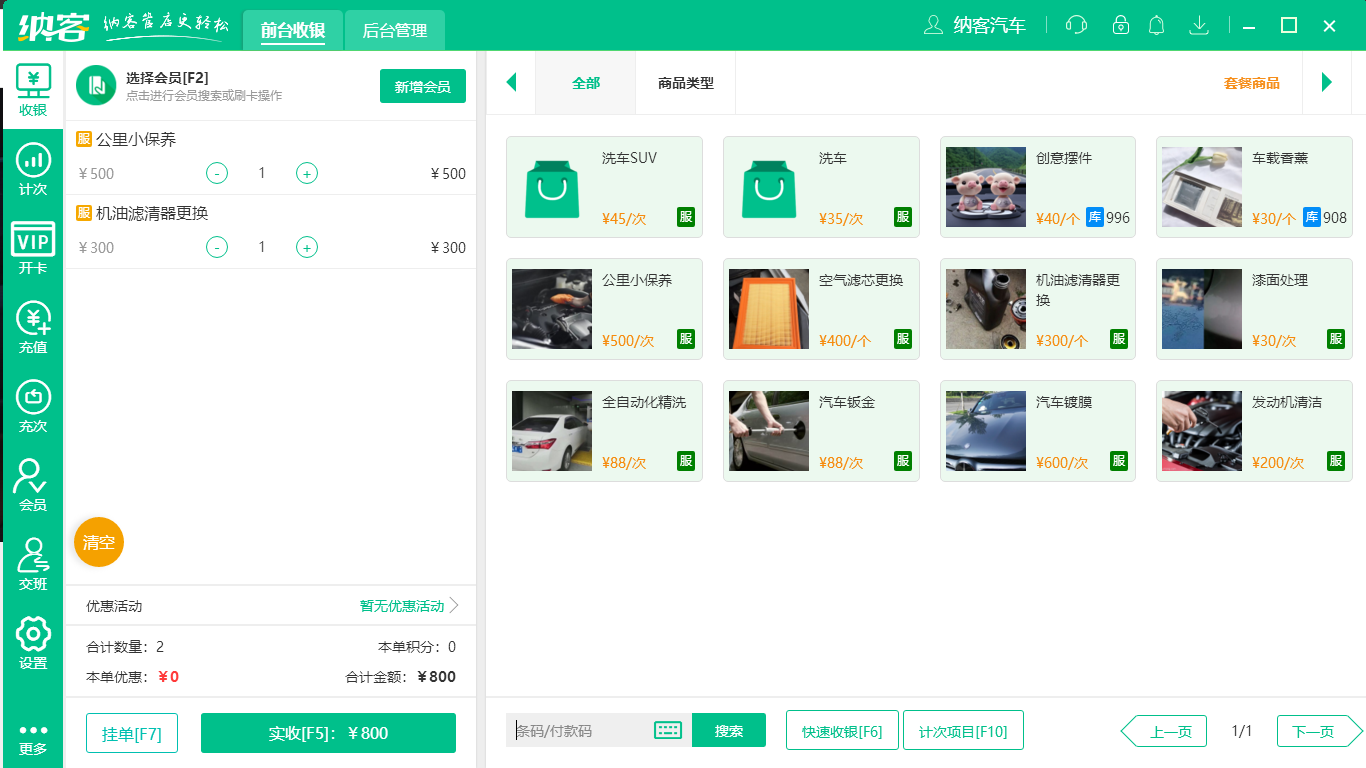Select the 创意摆件 product thumbnail
The height and width of the screenshot is (768, 1366).
pyautogui.click(x=986, y=187)
